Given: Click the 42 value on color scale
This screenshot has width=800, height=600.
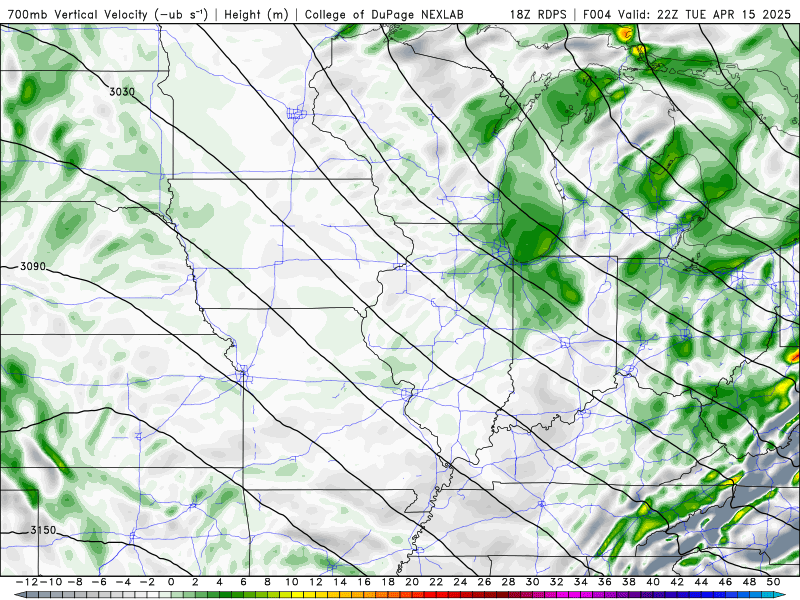Looking at the screenshot, I should point(677,582).
